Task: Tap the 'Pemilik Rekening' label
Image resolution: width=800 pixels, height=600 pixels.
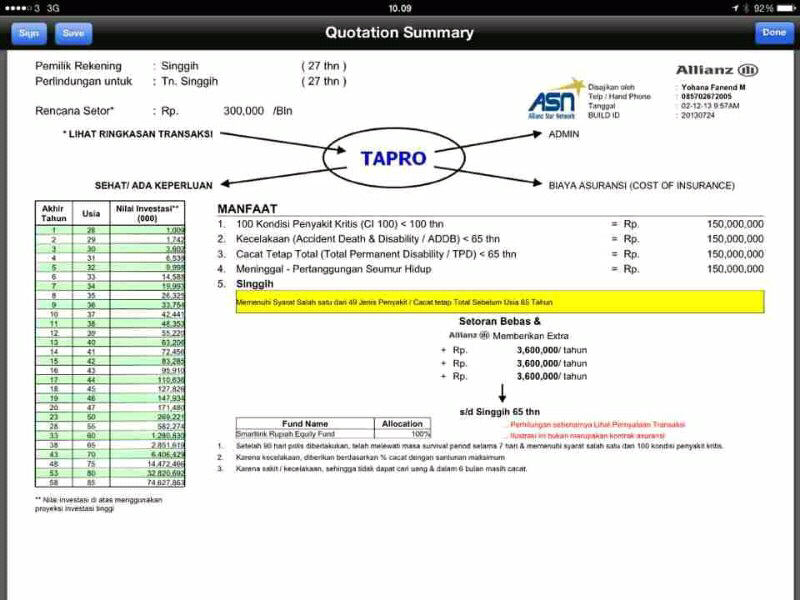Action: 78,66
